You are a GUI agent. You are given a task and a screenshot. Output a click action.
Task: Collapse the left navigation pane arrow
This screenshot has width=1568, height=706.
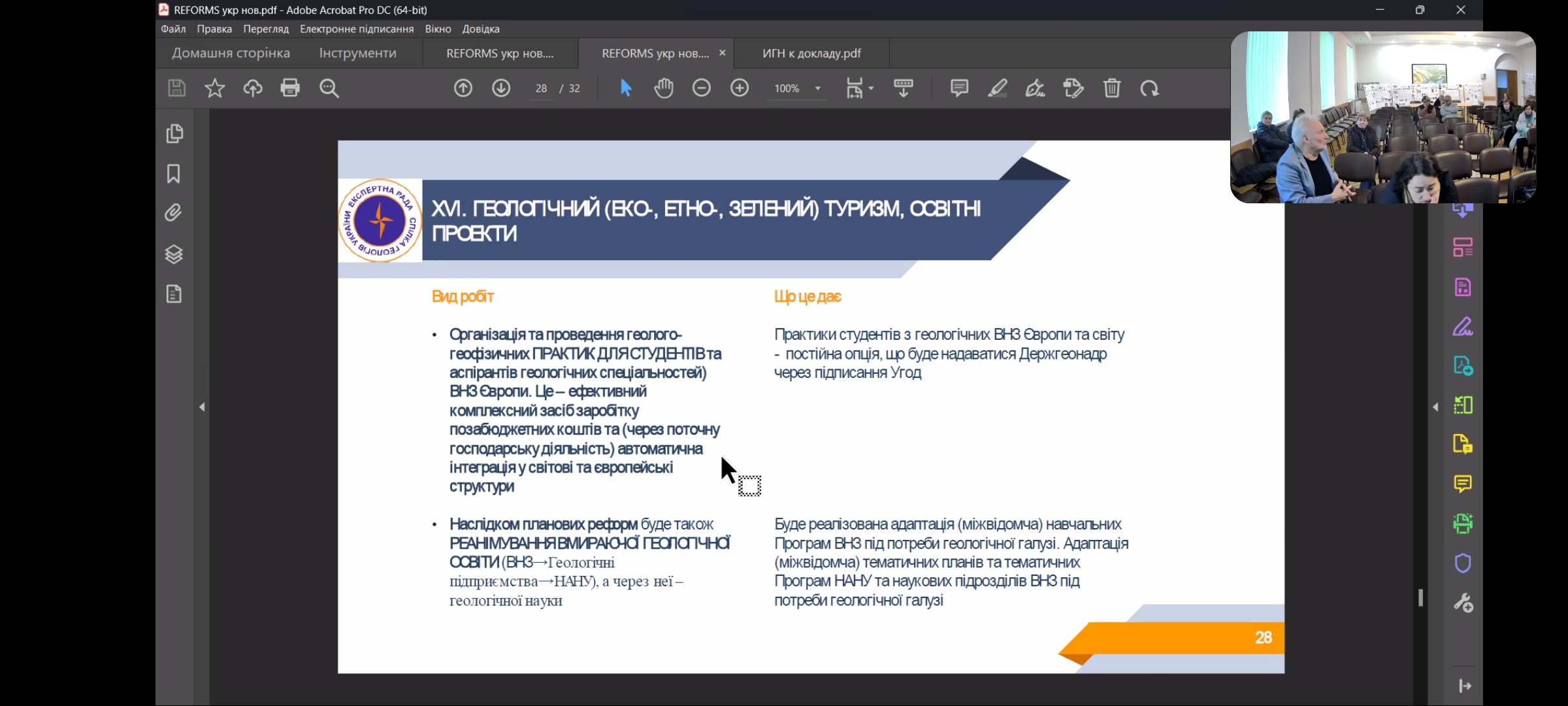pyautogui.click(x=202, y=407)
